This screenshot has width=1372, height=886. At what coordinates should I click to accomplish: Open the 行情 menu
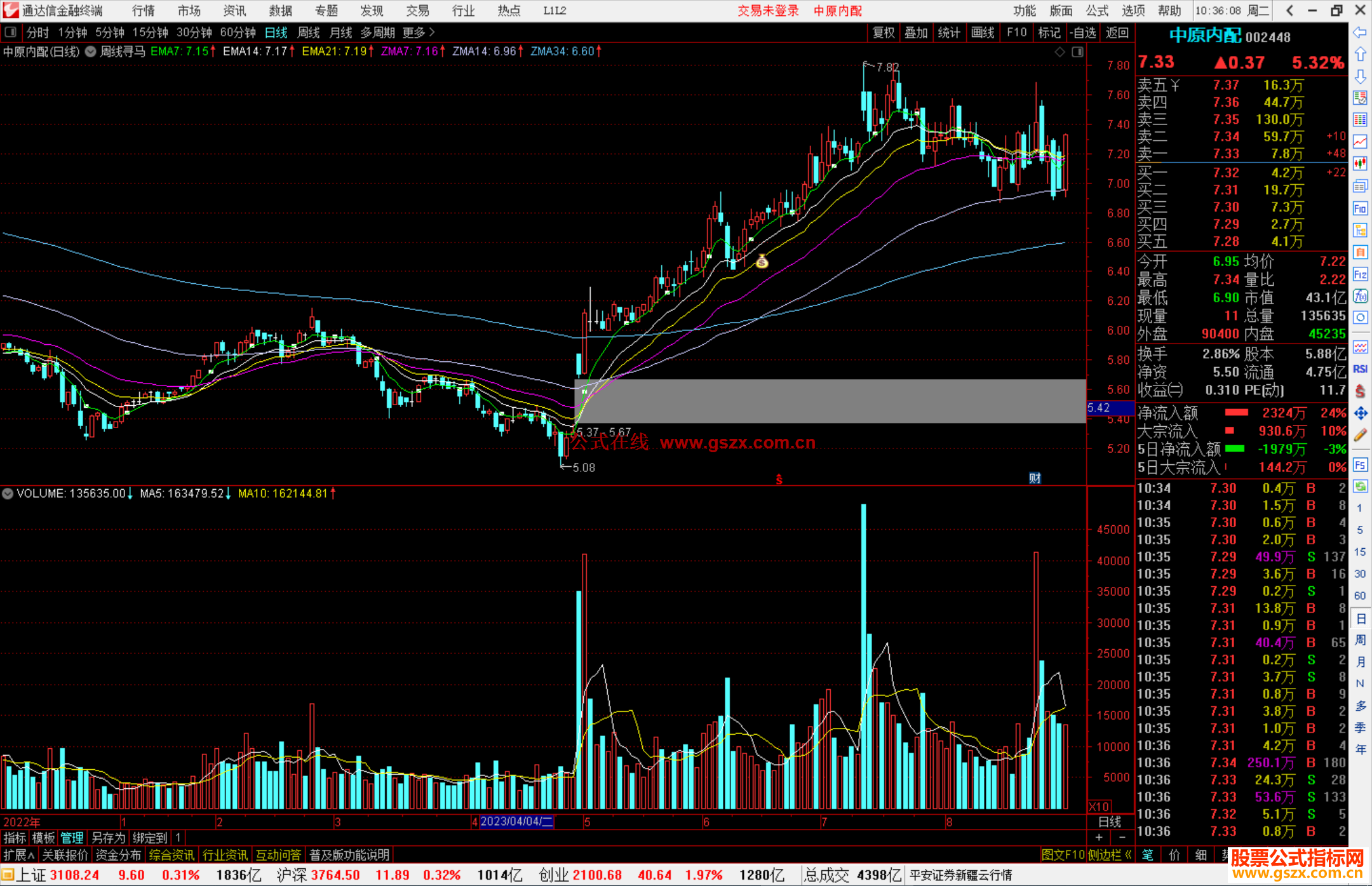[x=144, y=11]
